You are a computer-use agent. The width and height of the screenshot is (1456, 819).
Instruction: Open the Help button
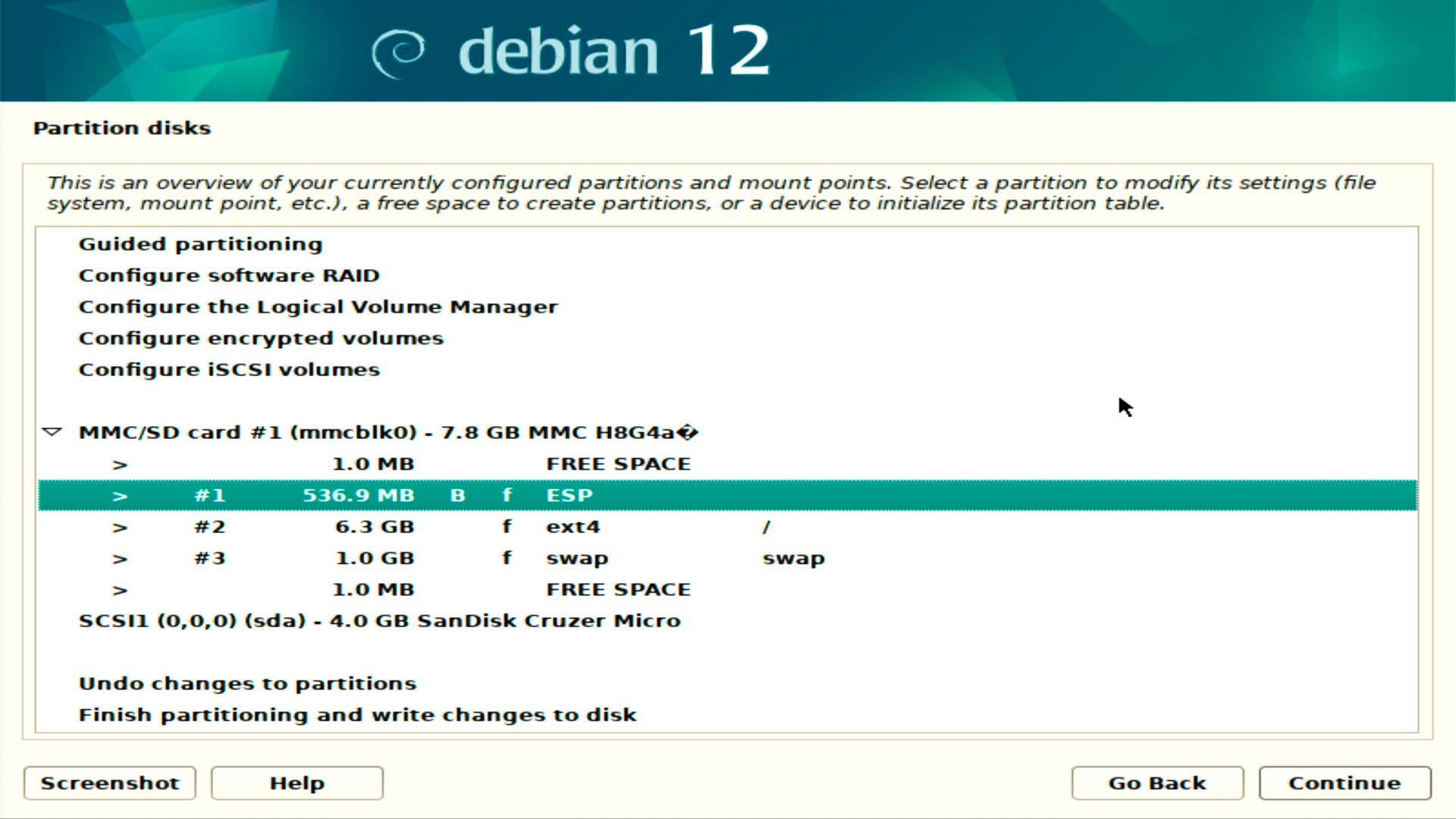click(x=297, y=783)
